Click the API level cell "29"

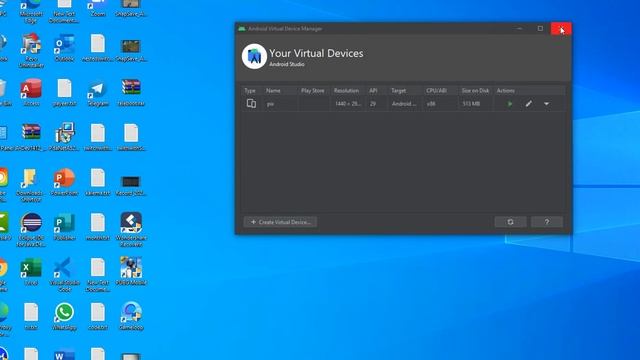373,104
